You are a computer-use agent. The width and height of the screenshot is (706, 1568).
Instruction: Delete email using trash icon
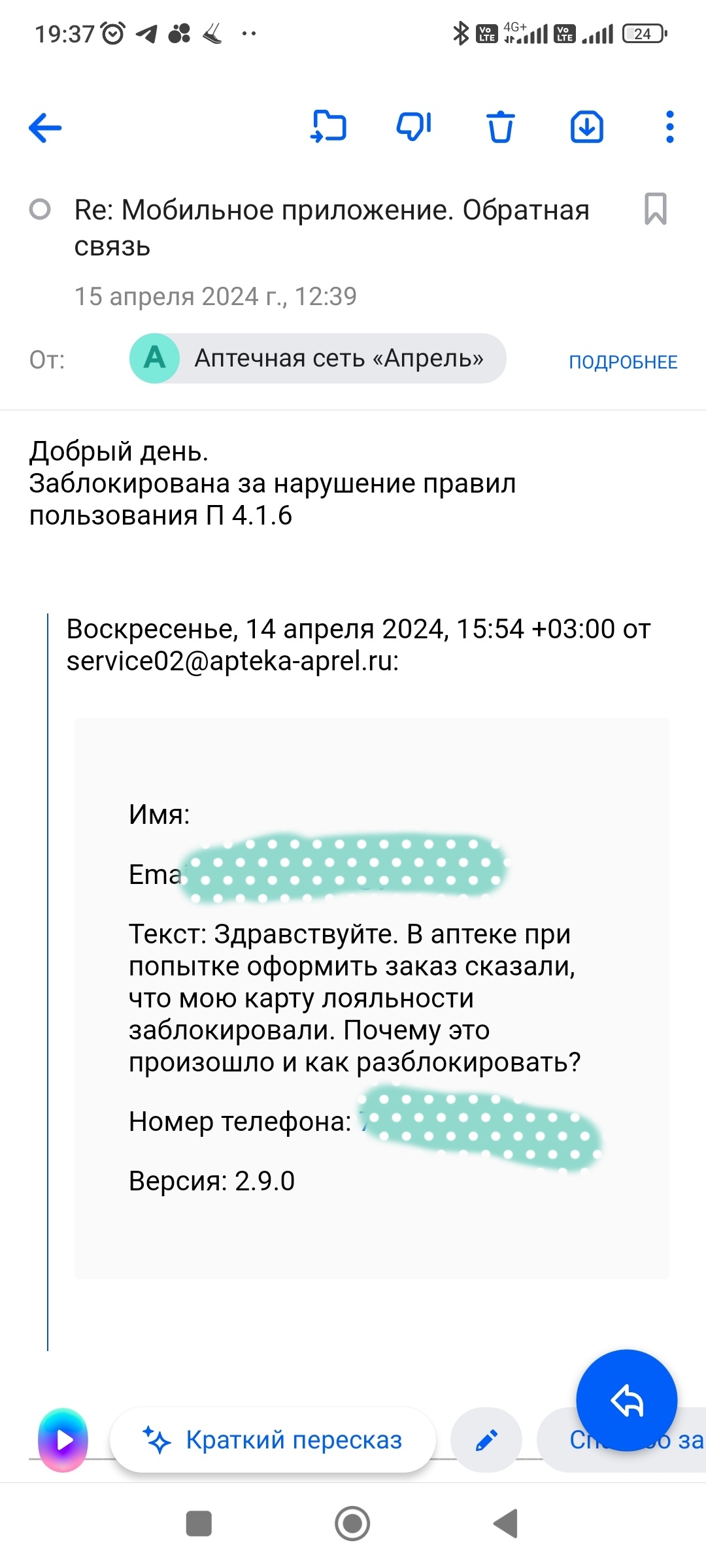[500, 127]
